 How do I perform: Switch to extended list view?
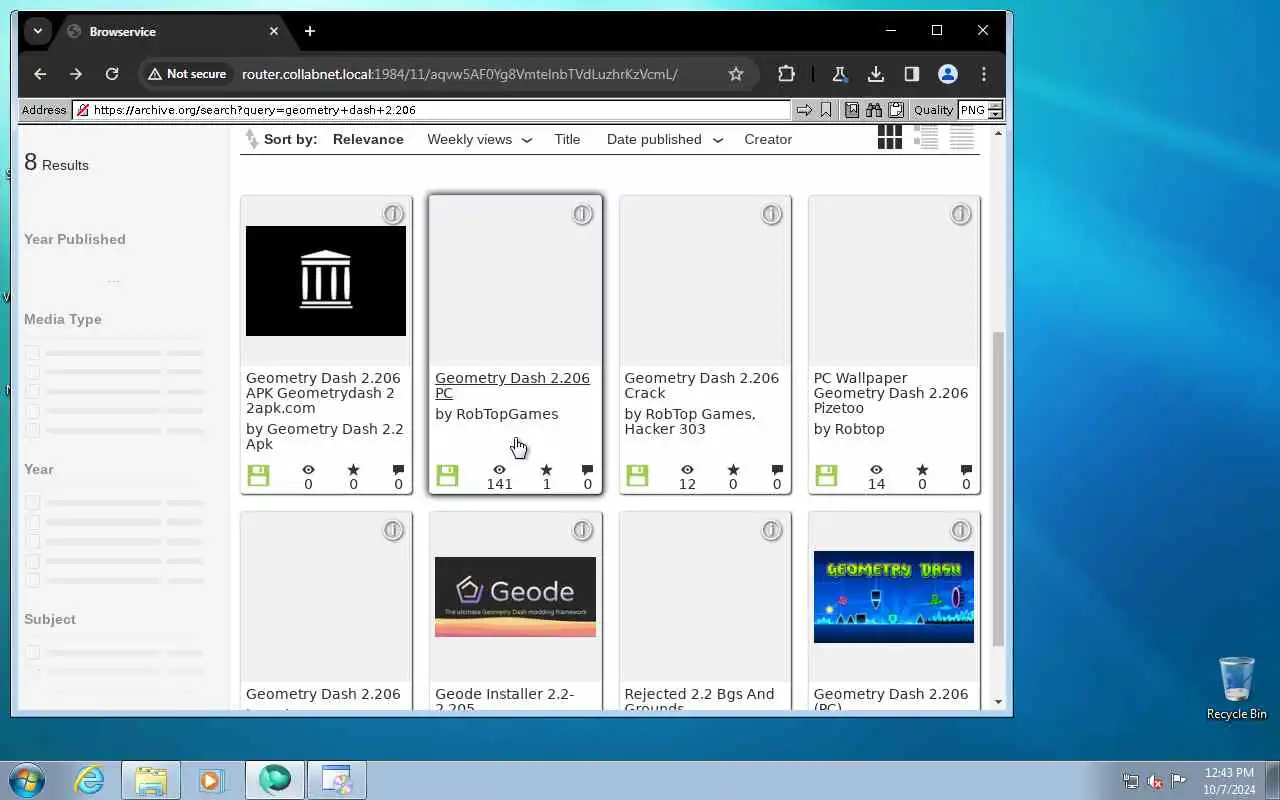tap(926, 138)
